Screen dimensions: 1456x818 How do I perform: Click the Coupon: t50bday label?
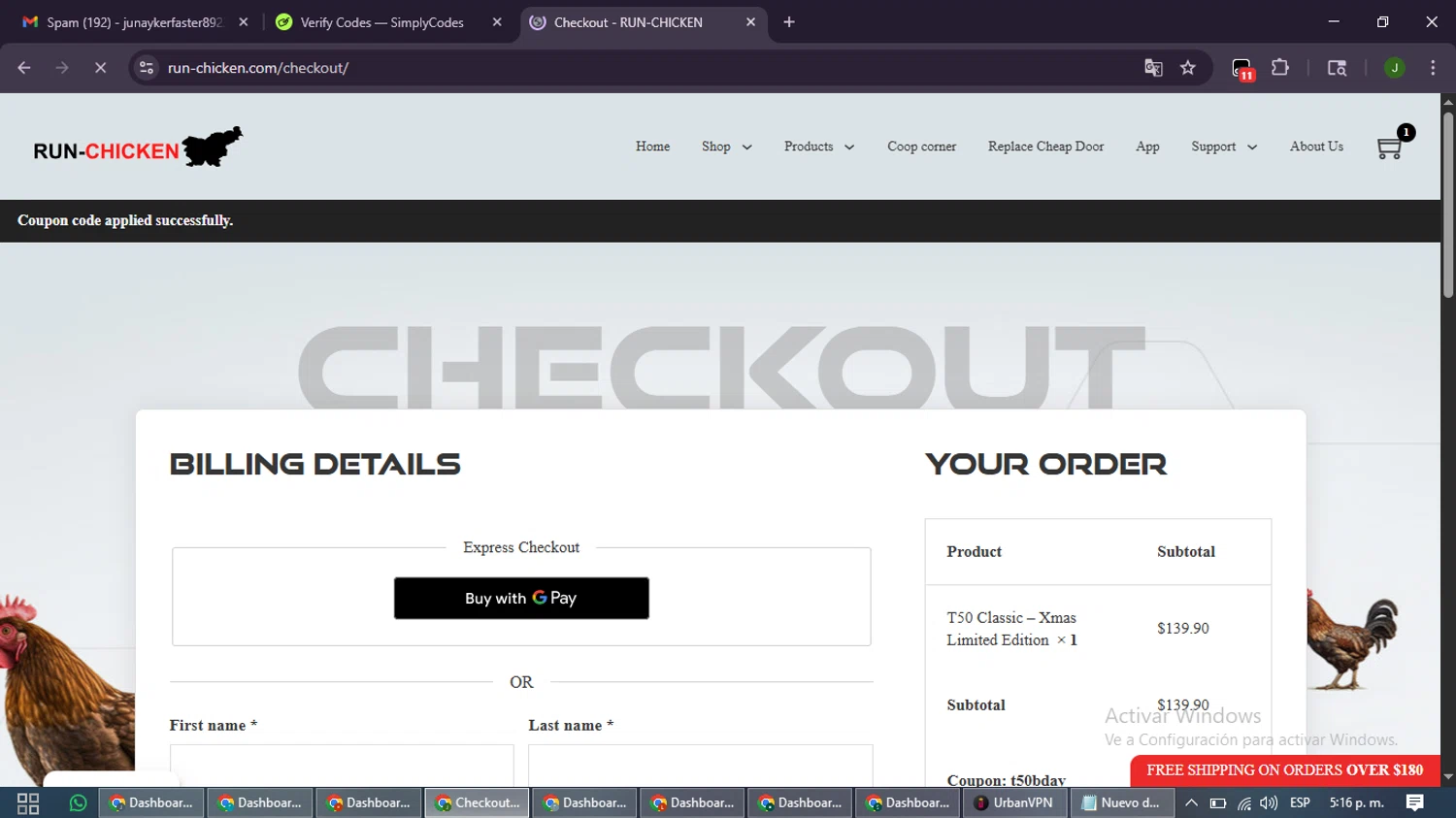1006,780
